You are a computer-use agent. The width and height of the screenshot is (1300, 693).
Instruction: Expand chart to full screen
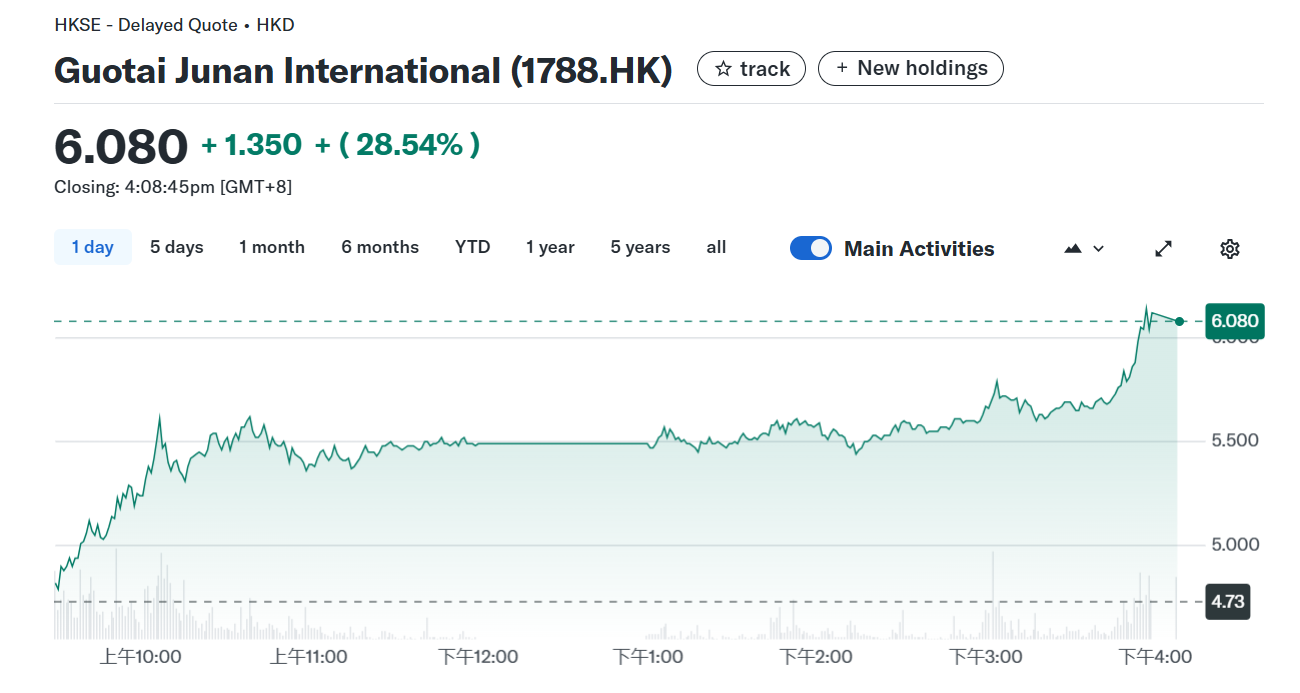pos(1163,248)
